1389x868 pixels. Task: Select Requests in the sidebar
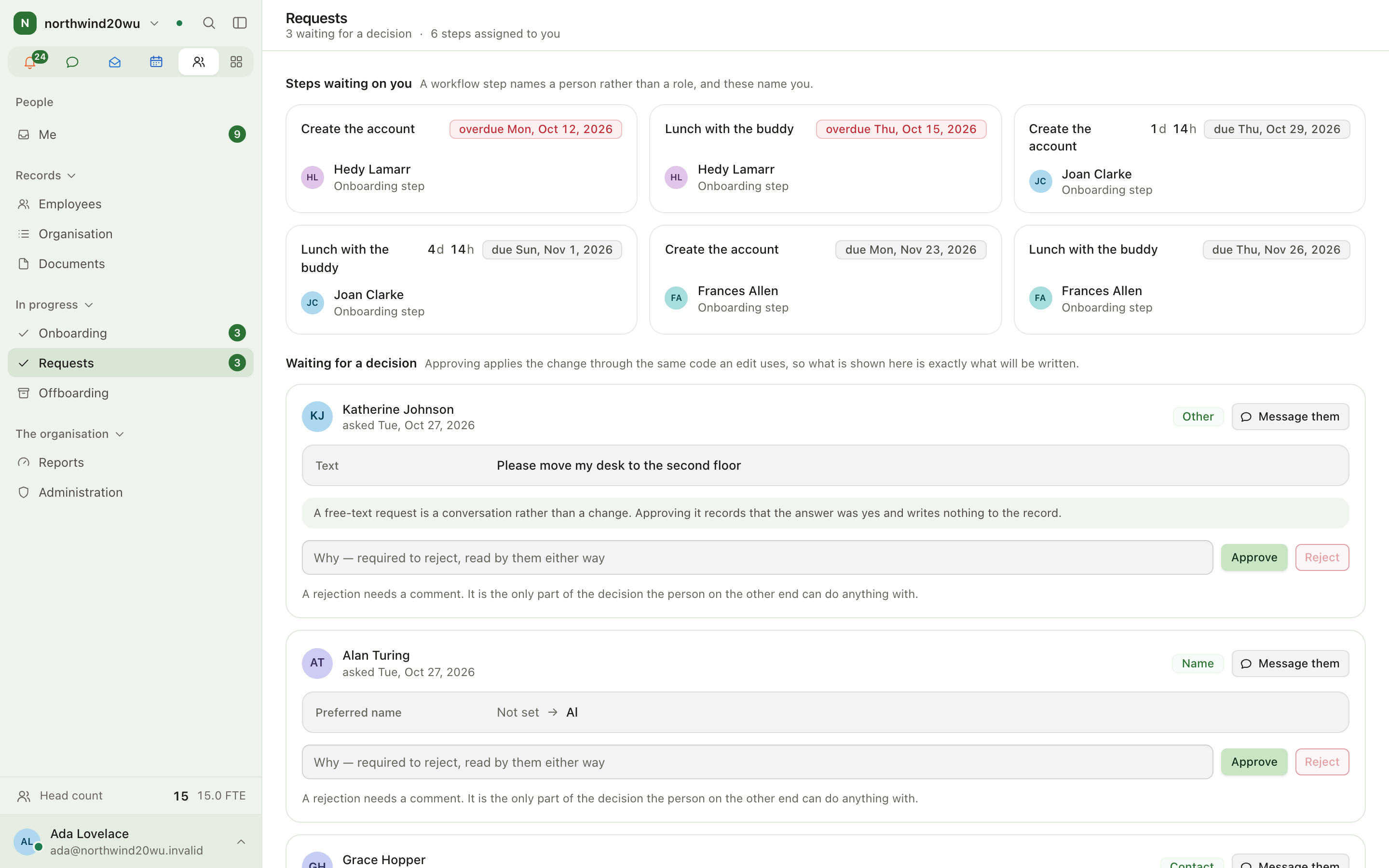tap(131, 363)
